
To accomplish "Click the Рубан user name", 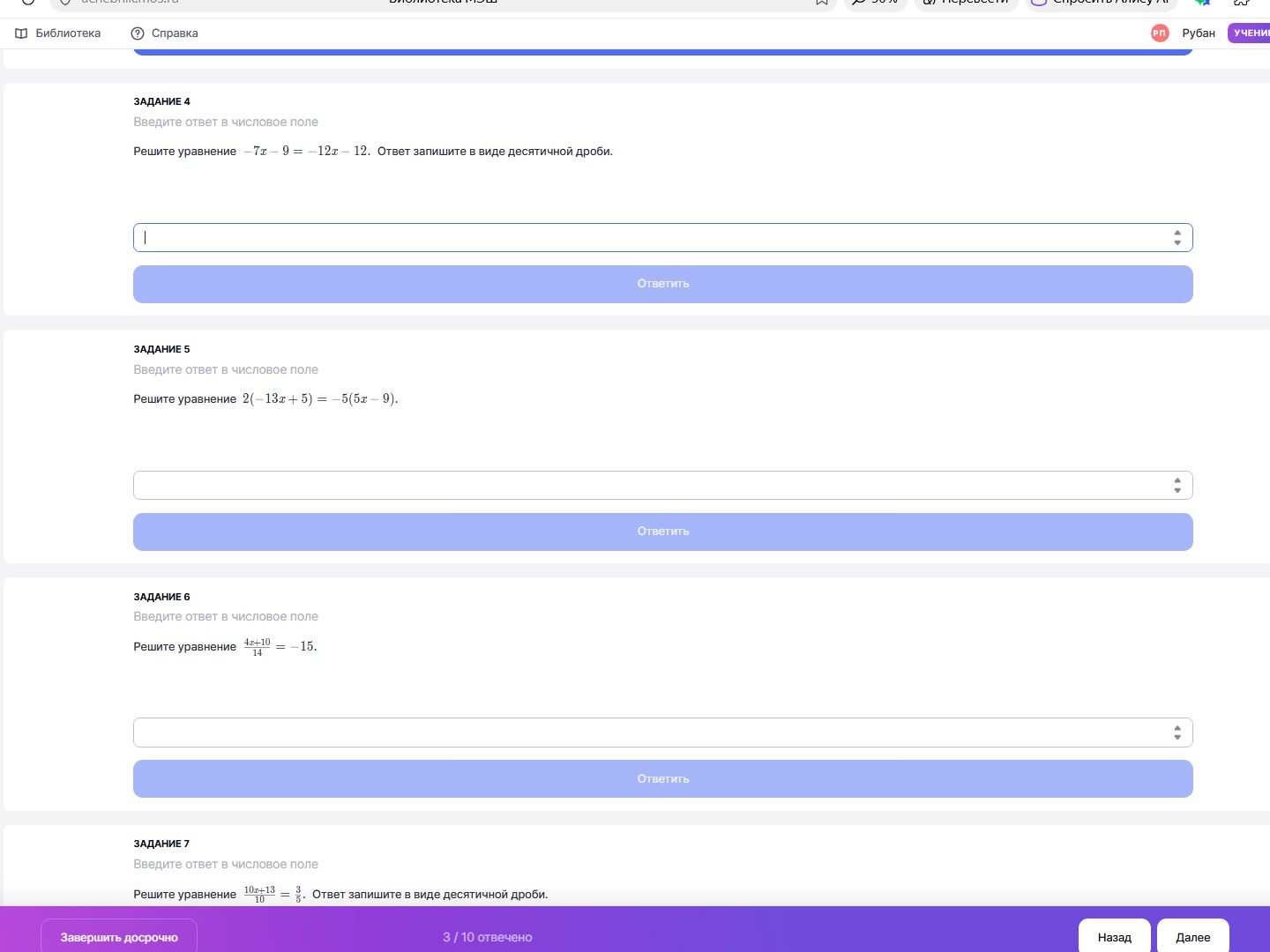I will [x=1199, y=33].
